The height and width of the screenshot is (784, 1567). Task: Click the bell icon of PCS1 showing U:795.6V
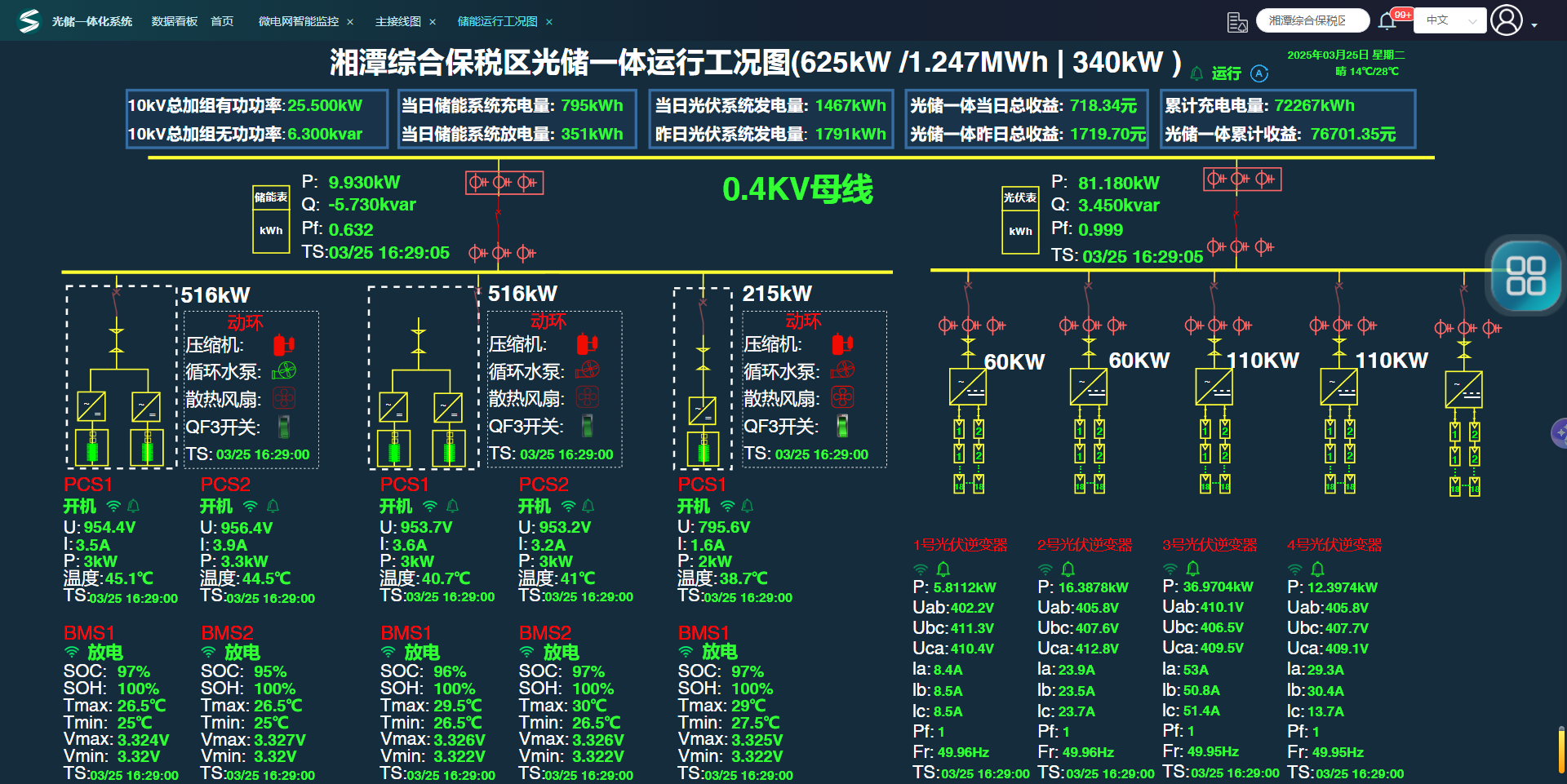tap(747, 506)
